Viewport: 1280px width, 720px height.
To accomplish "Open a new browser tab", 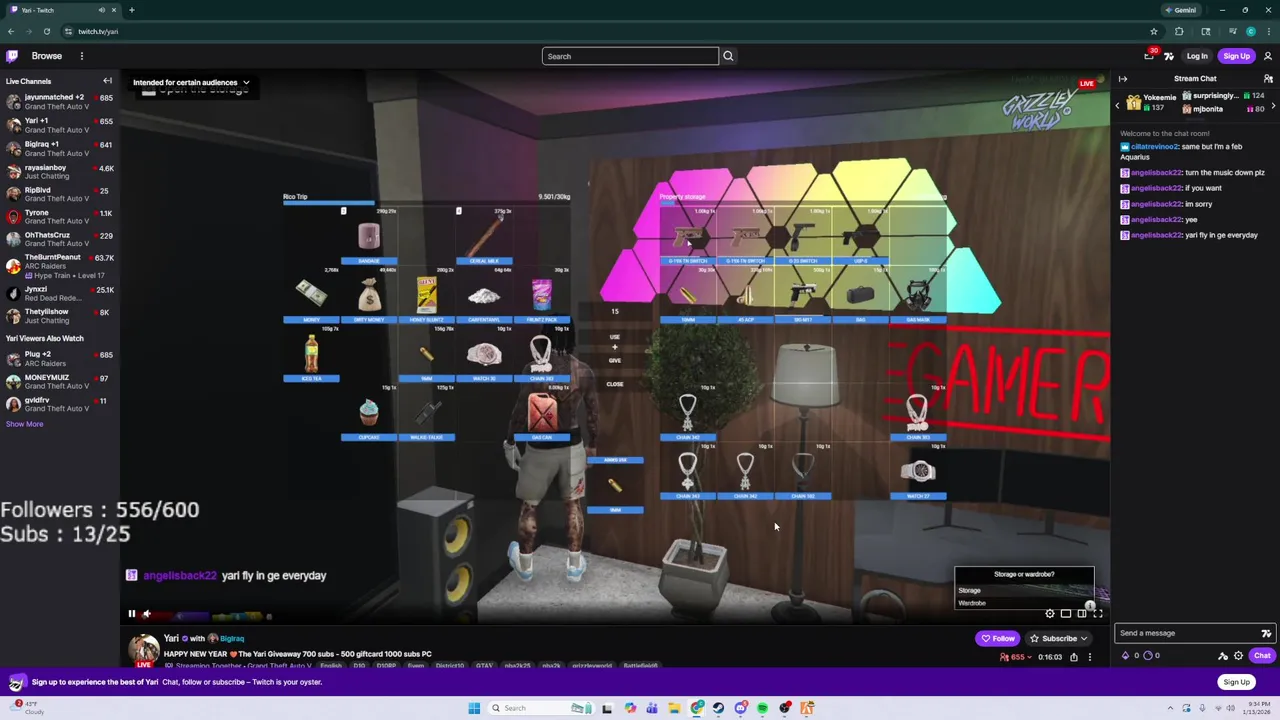I will point(131,10).
